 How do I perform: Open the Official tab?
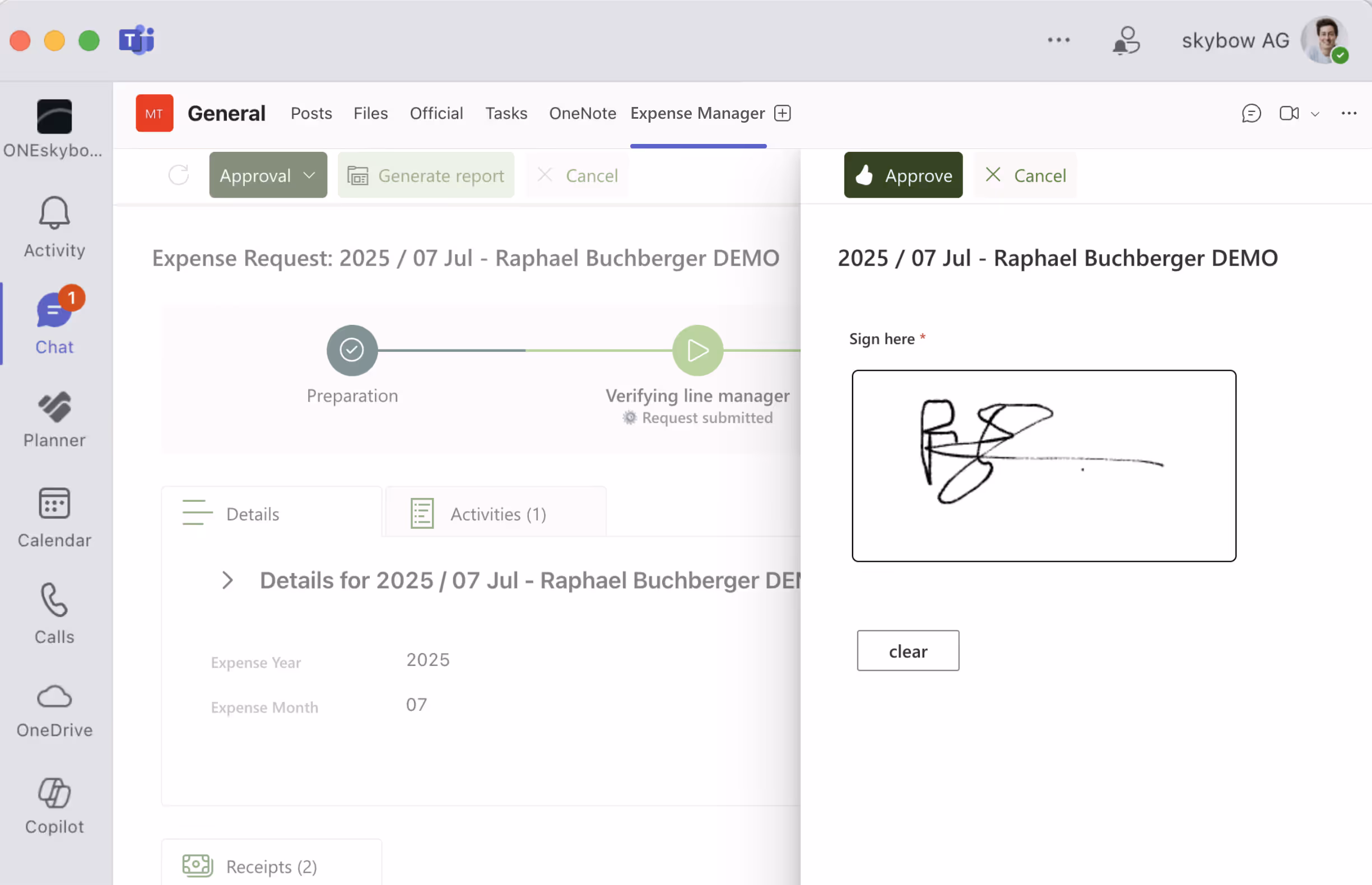(436, 113)
